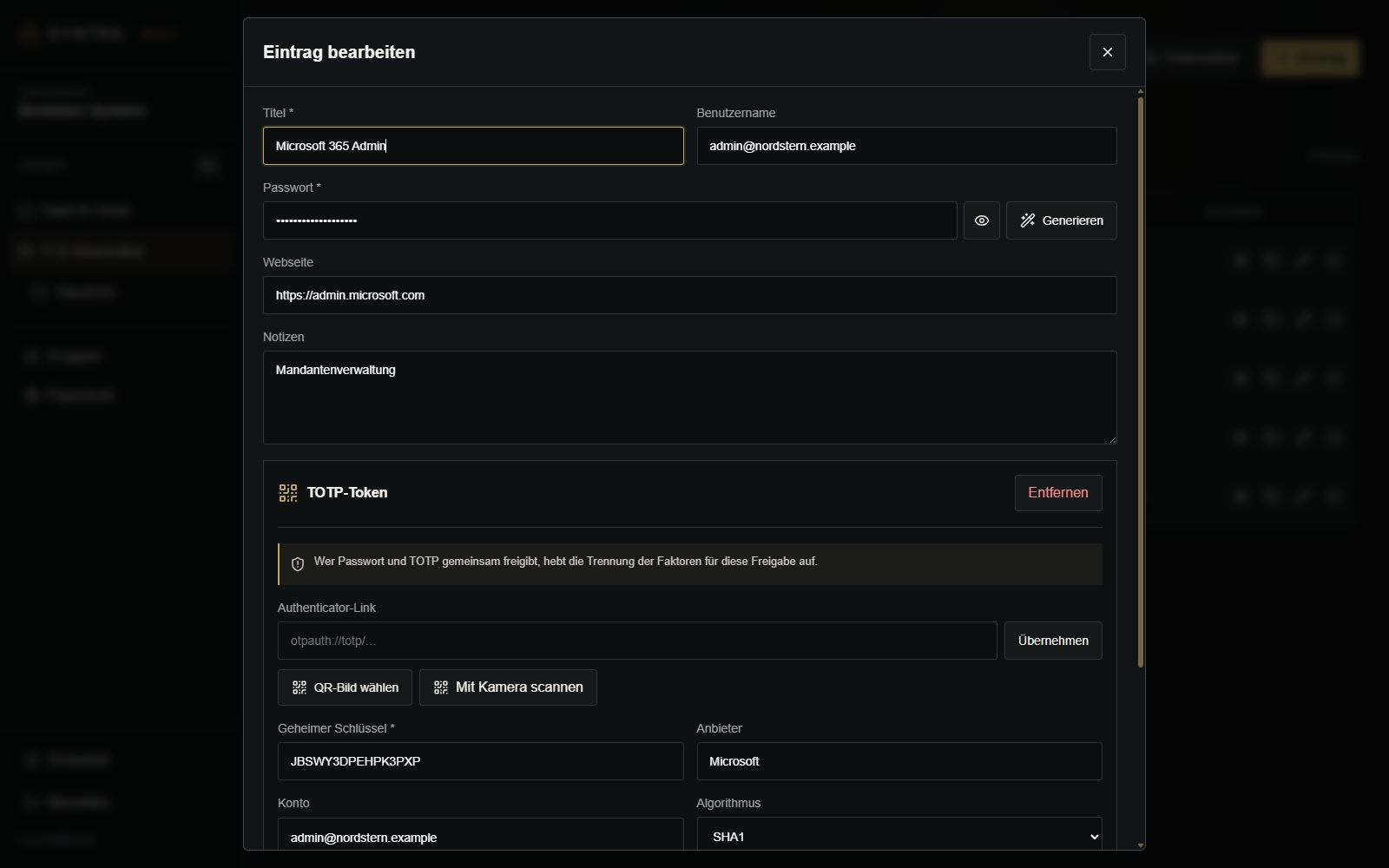Click the "Anbieter" field label
Screen dimensions: 1389x868
pos(719,728)
